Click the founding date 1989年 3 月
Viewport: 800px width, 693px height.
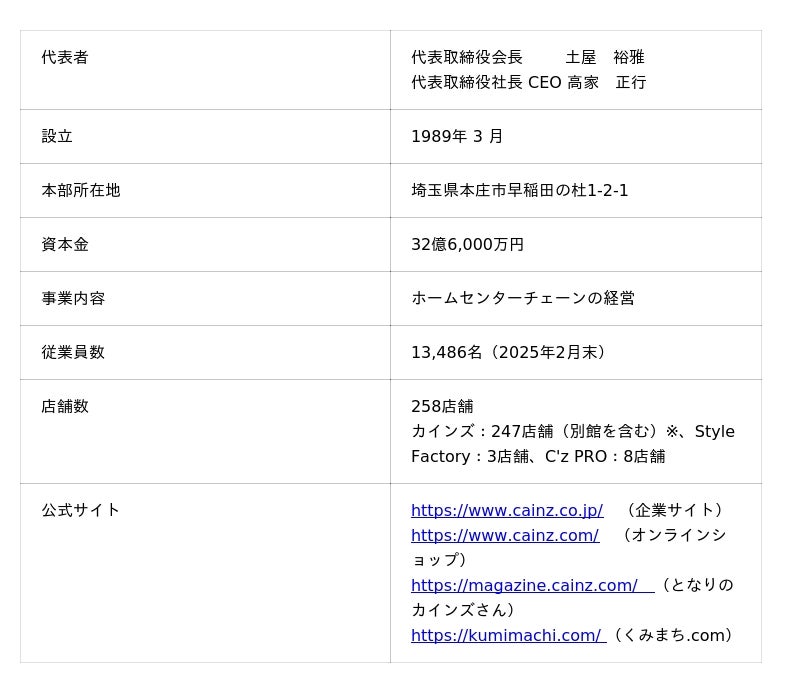tap(457, 136)
